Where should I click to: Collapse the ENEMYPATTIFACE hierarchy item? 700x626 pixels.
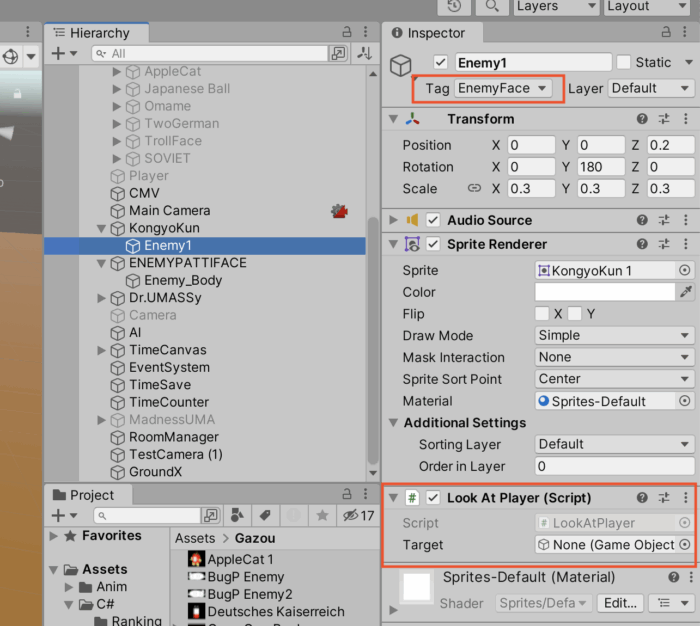[x=101, y=263]
